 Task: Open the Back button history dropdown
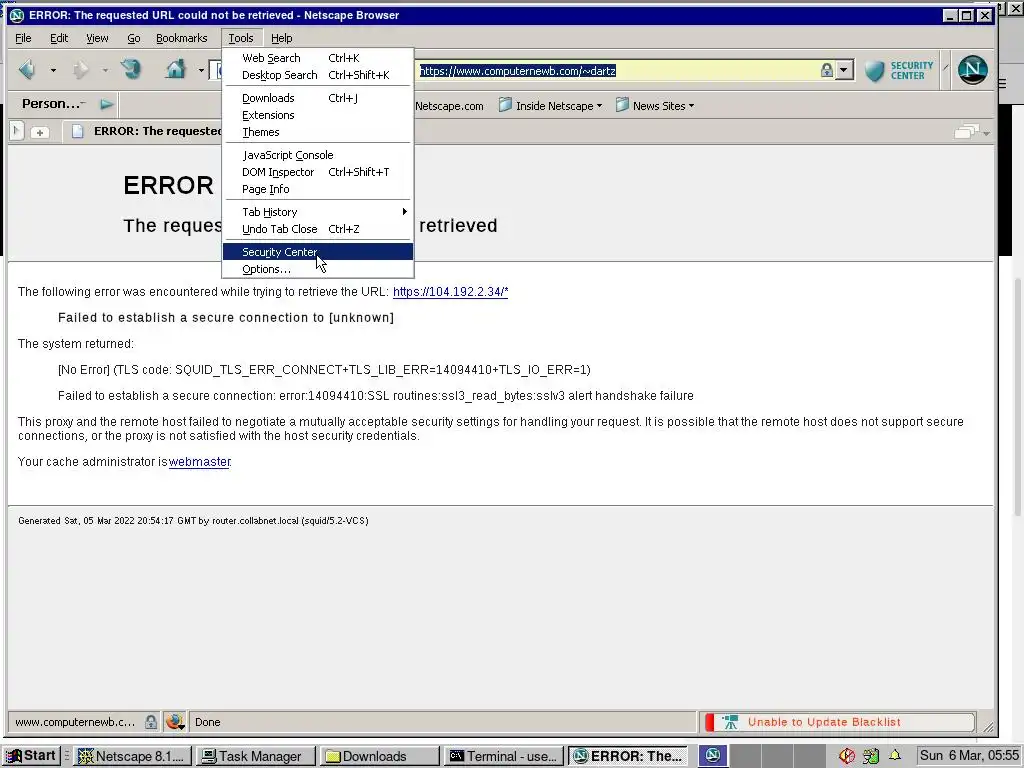point(54,70)
